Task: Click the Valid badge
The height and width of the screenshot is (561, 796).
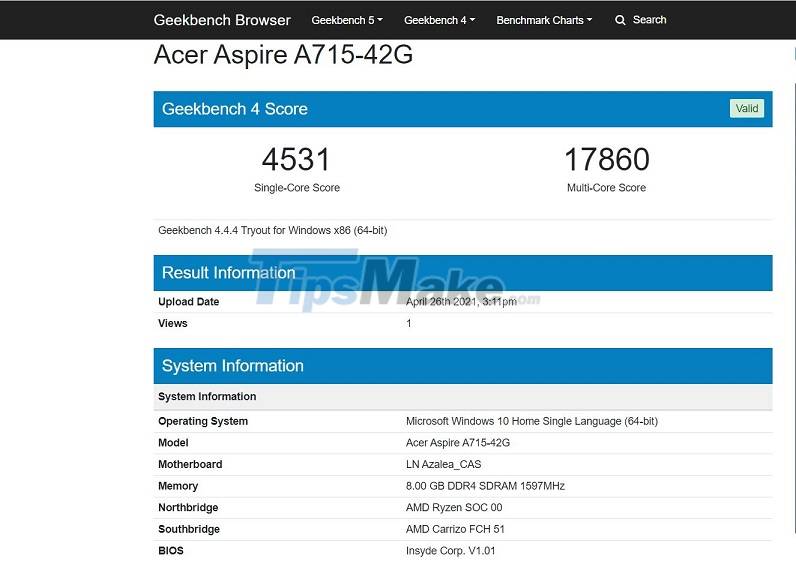Action: click(x=746, y=108)
